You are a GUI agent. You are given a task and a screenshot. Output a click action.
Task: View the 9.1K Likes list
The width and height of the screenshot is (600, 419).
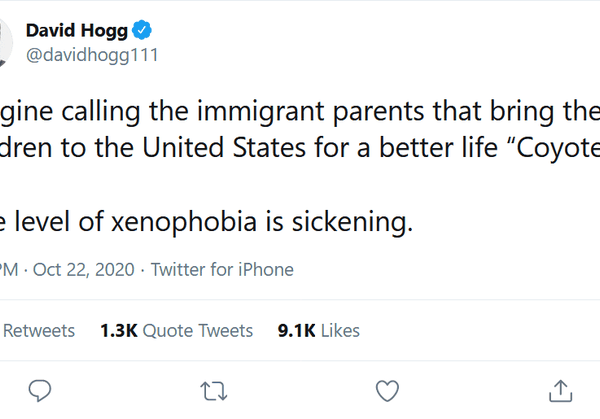point(319,330)
